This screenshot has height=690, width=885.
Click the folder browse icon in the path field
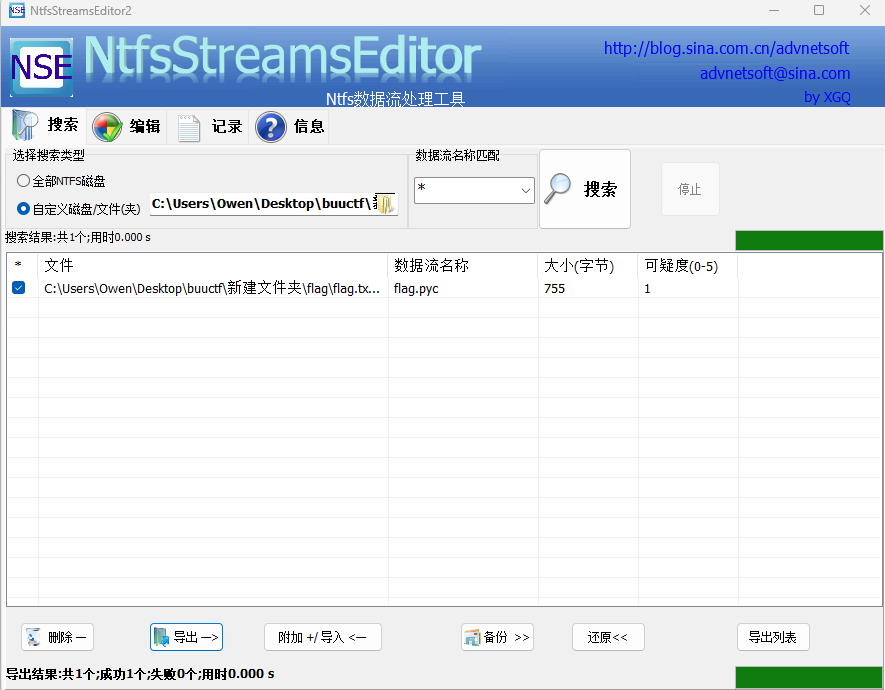tap(385, 204)
